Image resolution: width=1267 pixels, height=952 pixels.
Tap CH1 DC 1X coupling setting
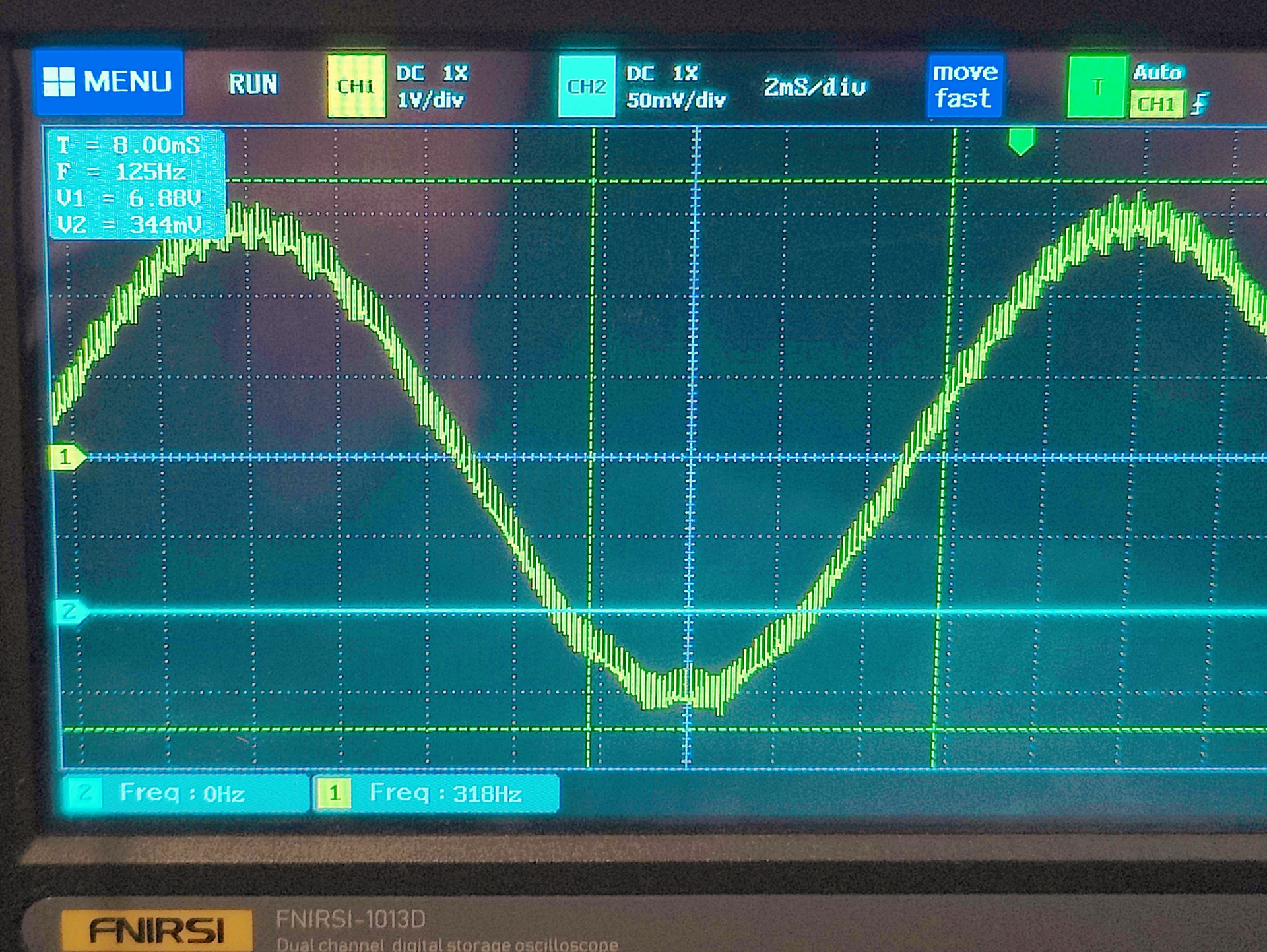432,73
